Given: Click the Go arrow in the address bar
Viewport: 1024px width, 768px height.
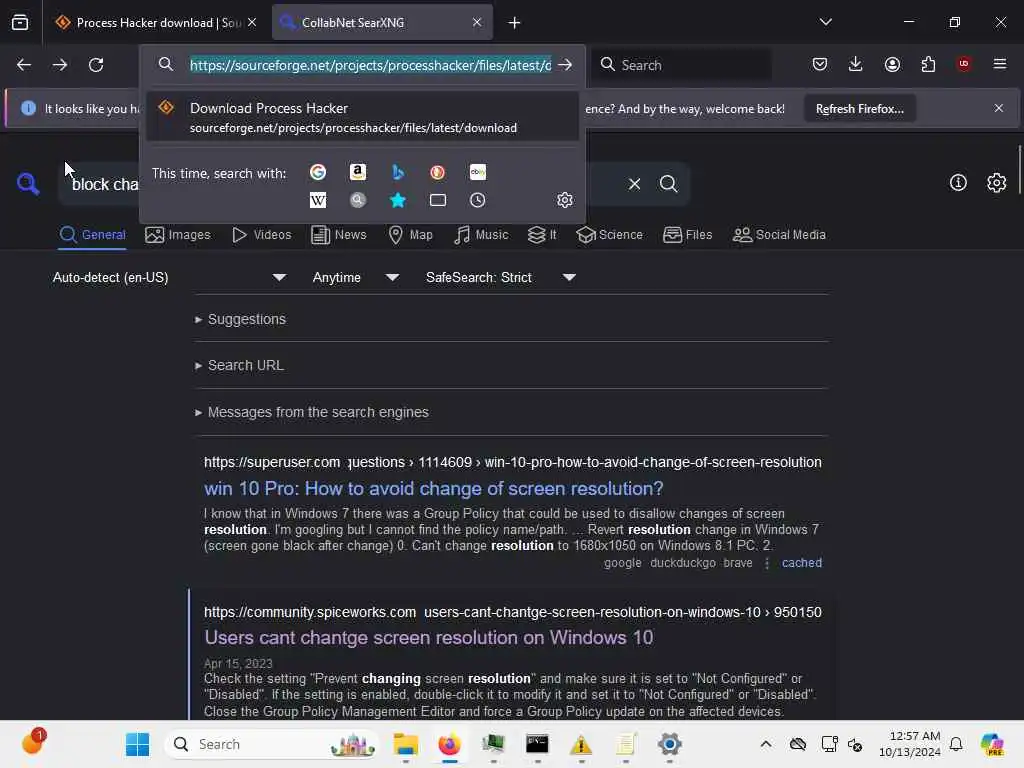Looking at the screenshot, I should pos(566,65).
